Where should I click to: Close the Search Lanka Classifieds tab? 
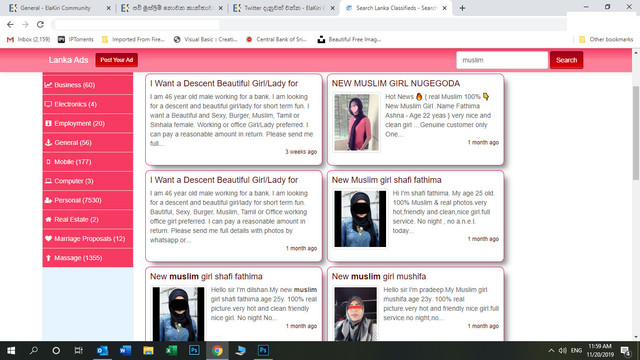point(444,8)
